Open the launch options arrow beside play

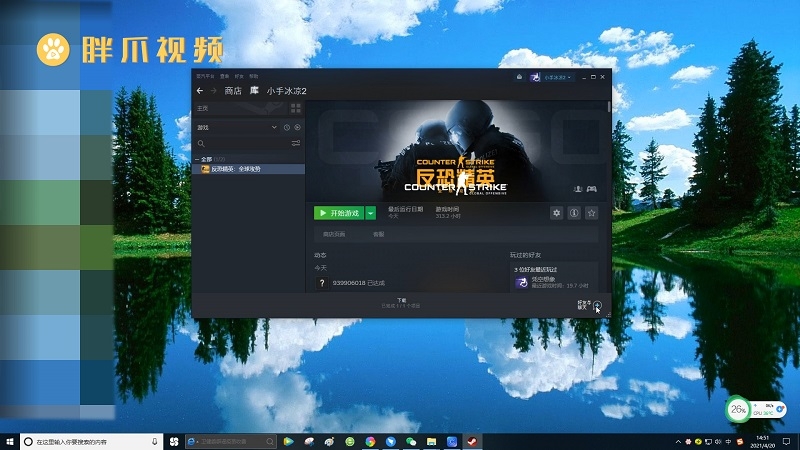371,213
